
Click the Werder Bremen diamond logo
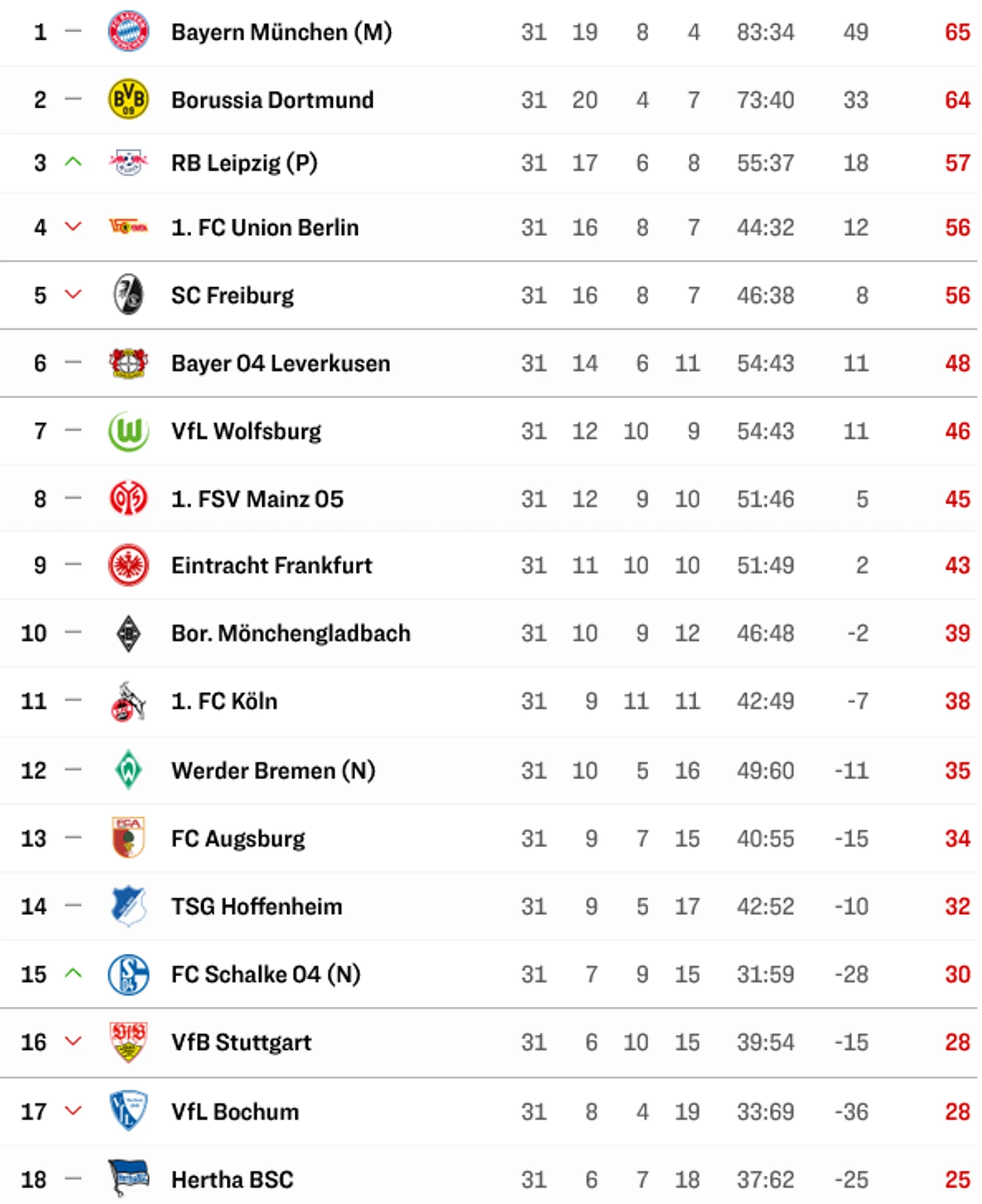tap(128, 769)
